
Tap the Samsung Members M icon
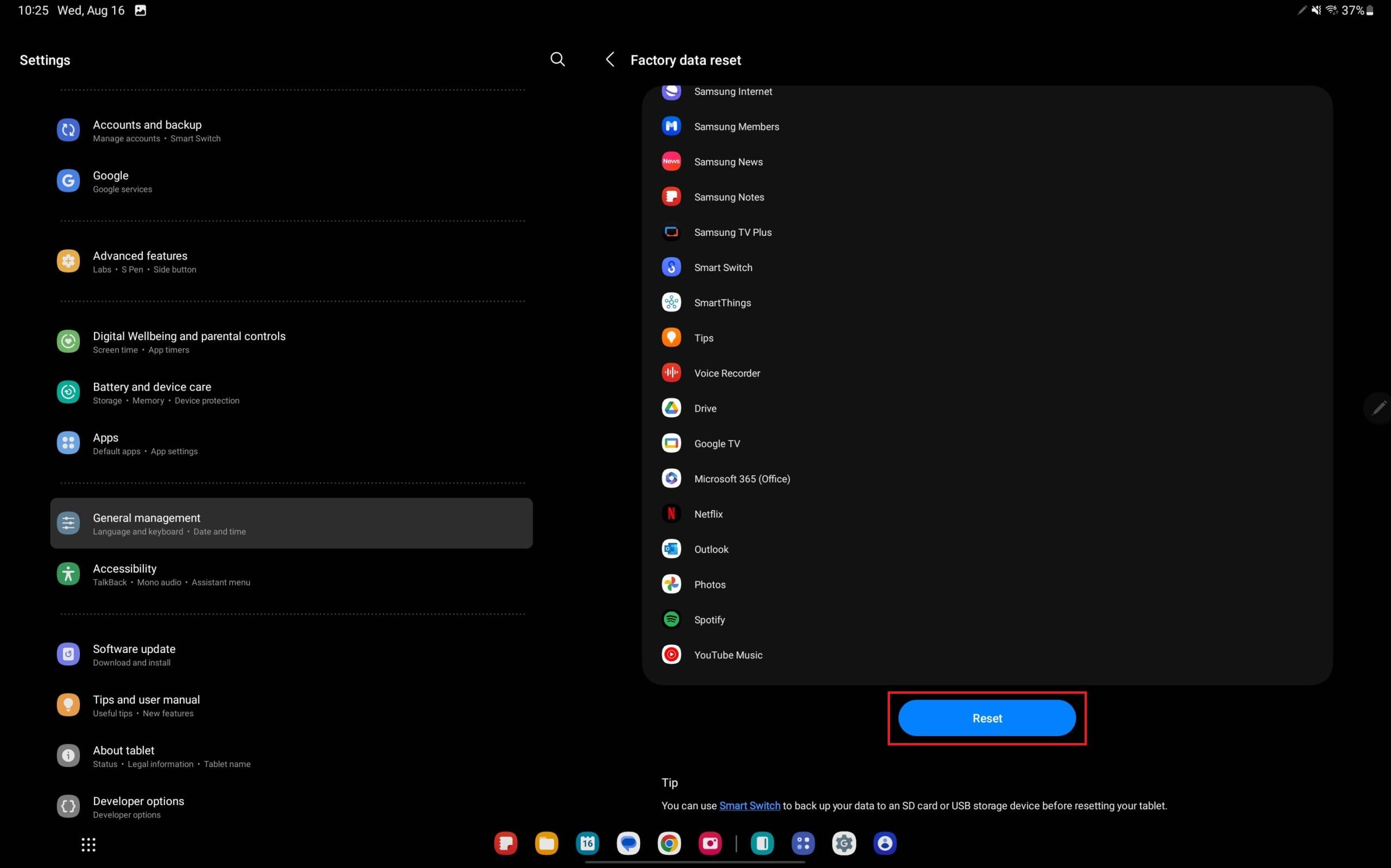[671, 125]
